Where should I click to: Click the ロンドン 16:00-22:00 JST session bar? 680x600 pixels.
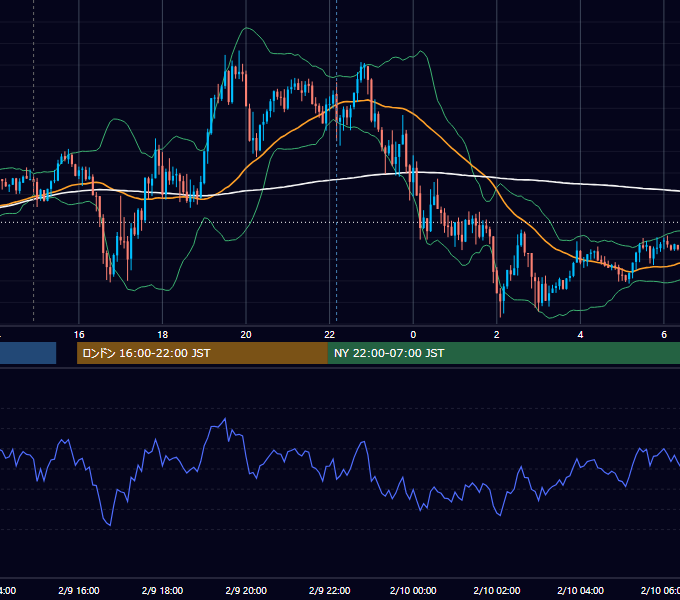click(x=202, y=353)
